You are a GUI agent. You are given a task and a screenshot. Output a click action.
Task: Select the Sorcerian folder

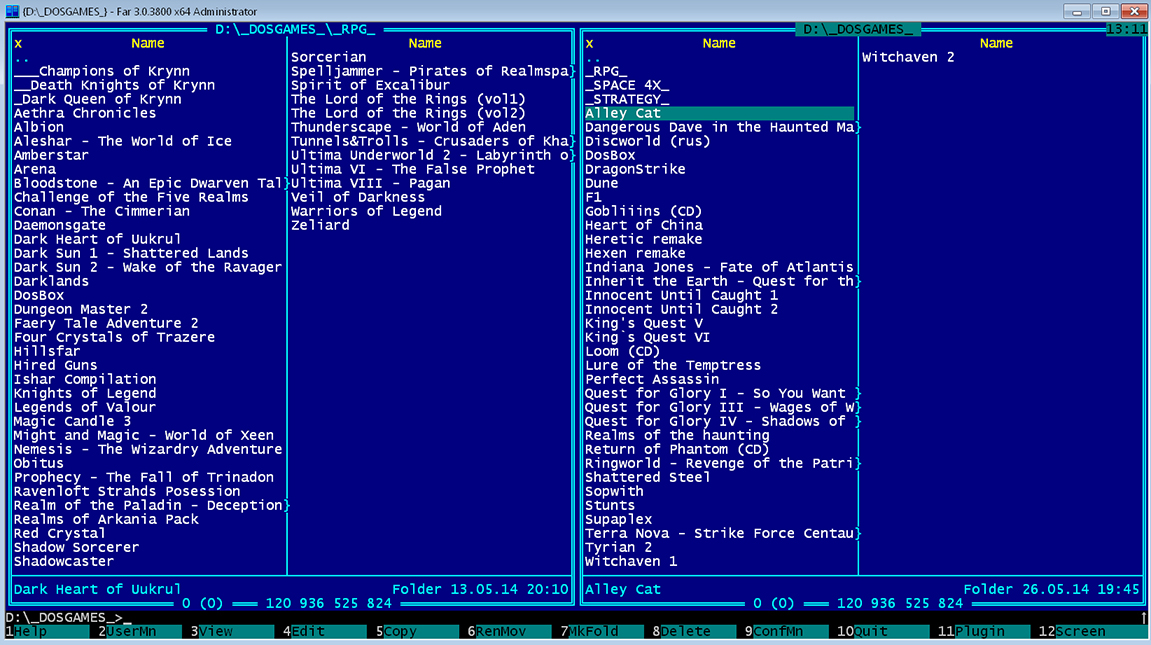point(328,57)
